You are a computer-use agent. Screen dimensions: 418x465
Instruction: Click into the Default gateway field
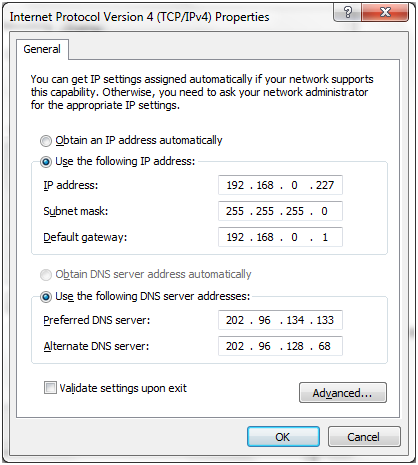pos(280,237)
